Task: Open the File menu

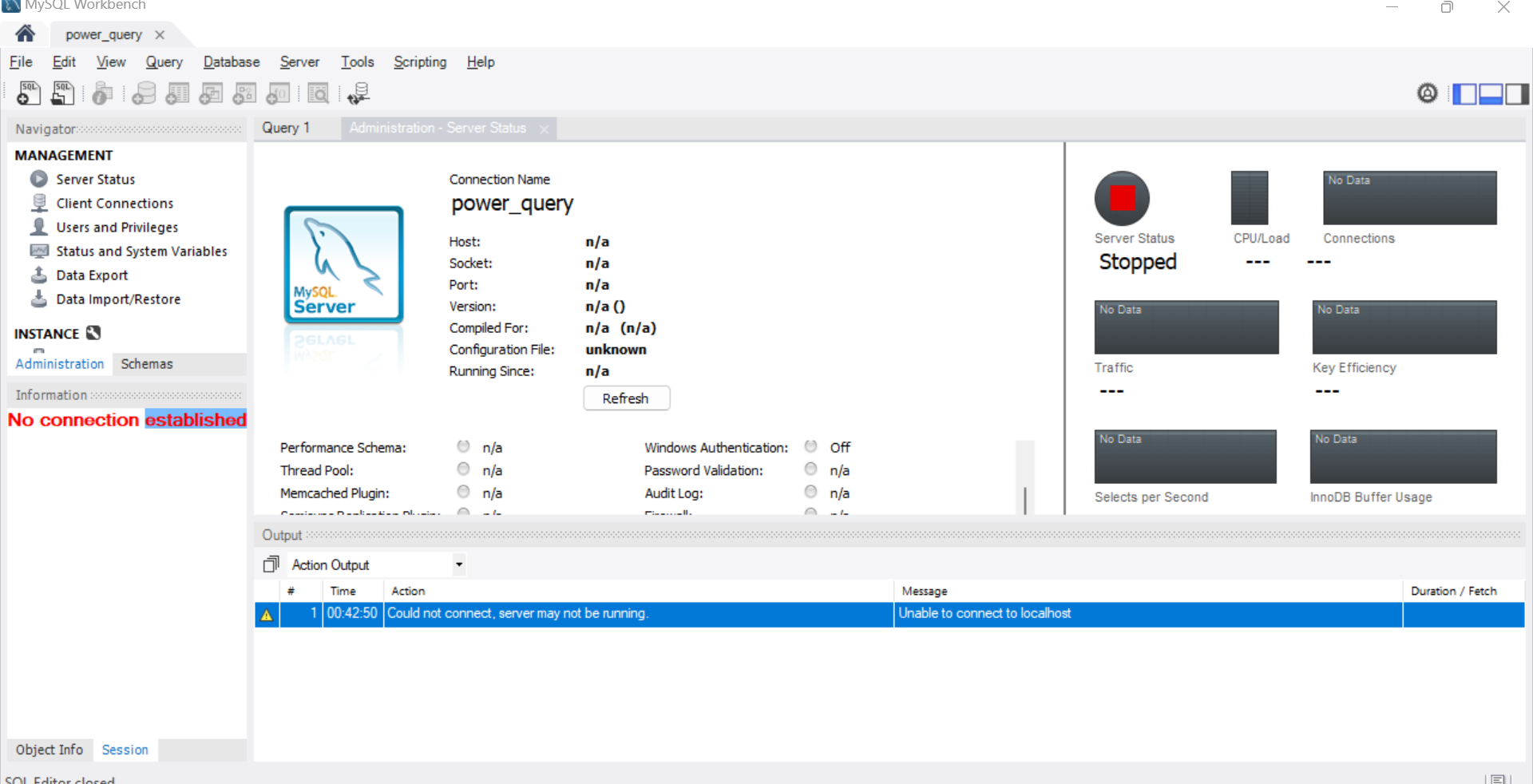Action: pos(21,61)
